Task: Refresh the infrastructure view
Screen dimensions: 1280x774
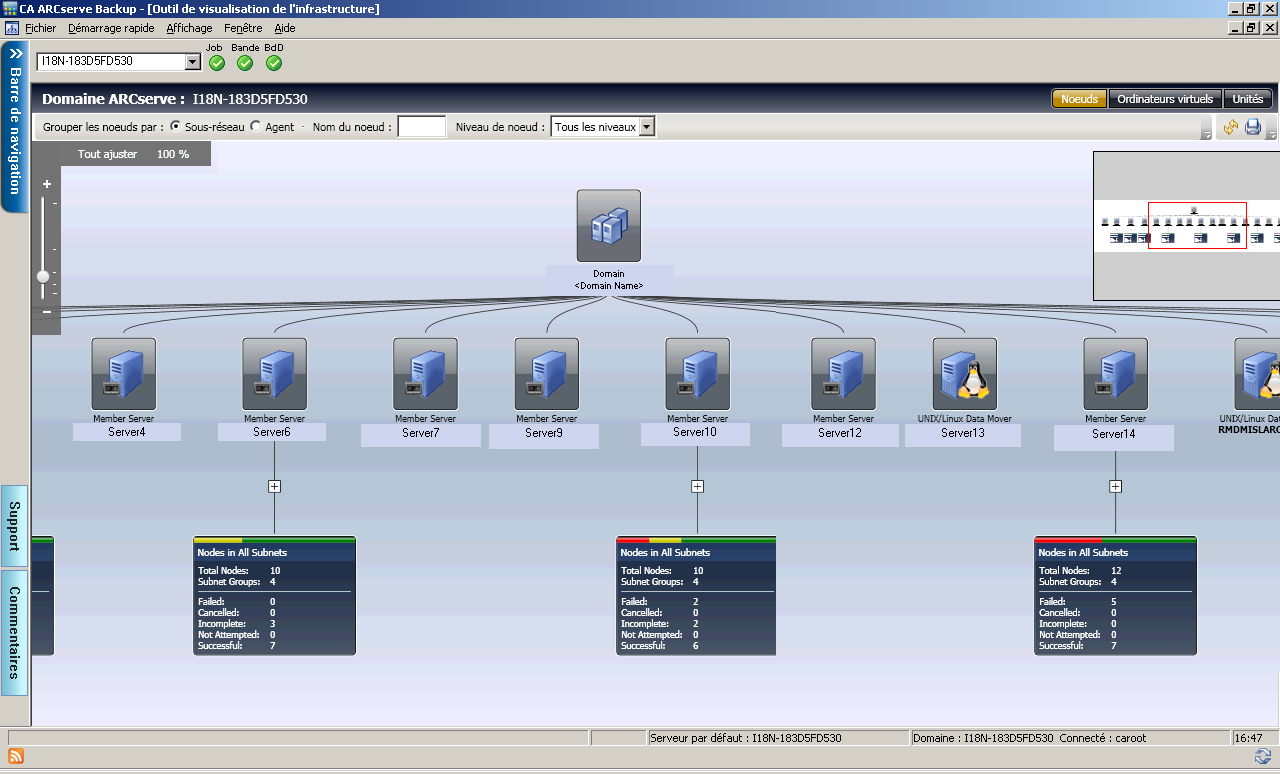Action: [1231, 127]
